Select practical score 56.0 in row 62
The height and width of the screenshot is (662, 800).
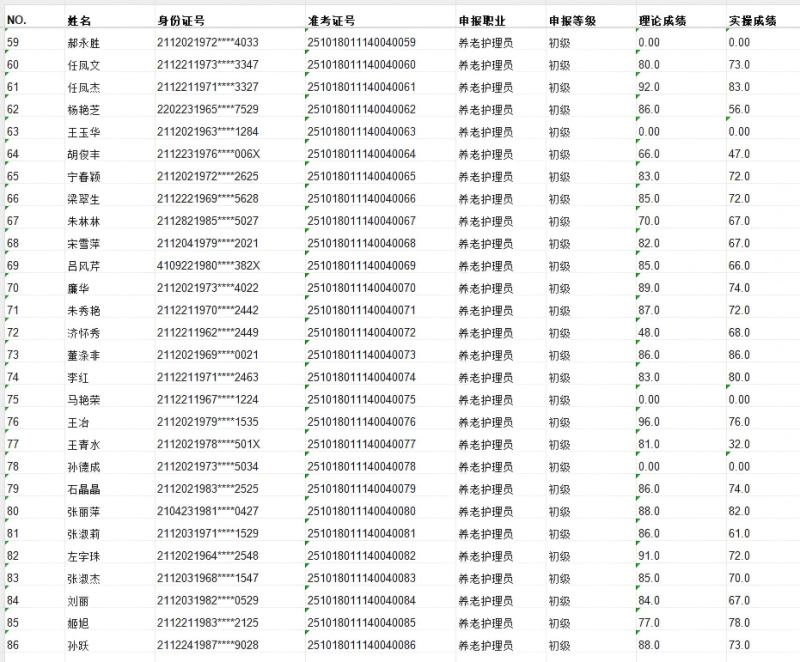point(739,109)
